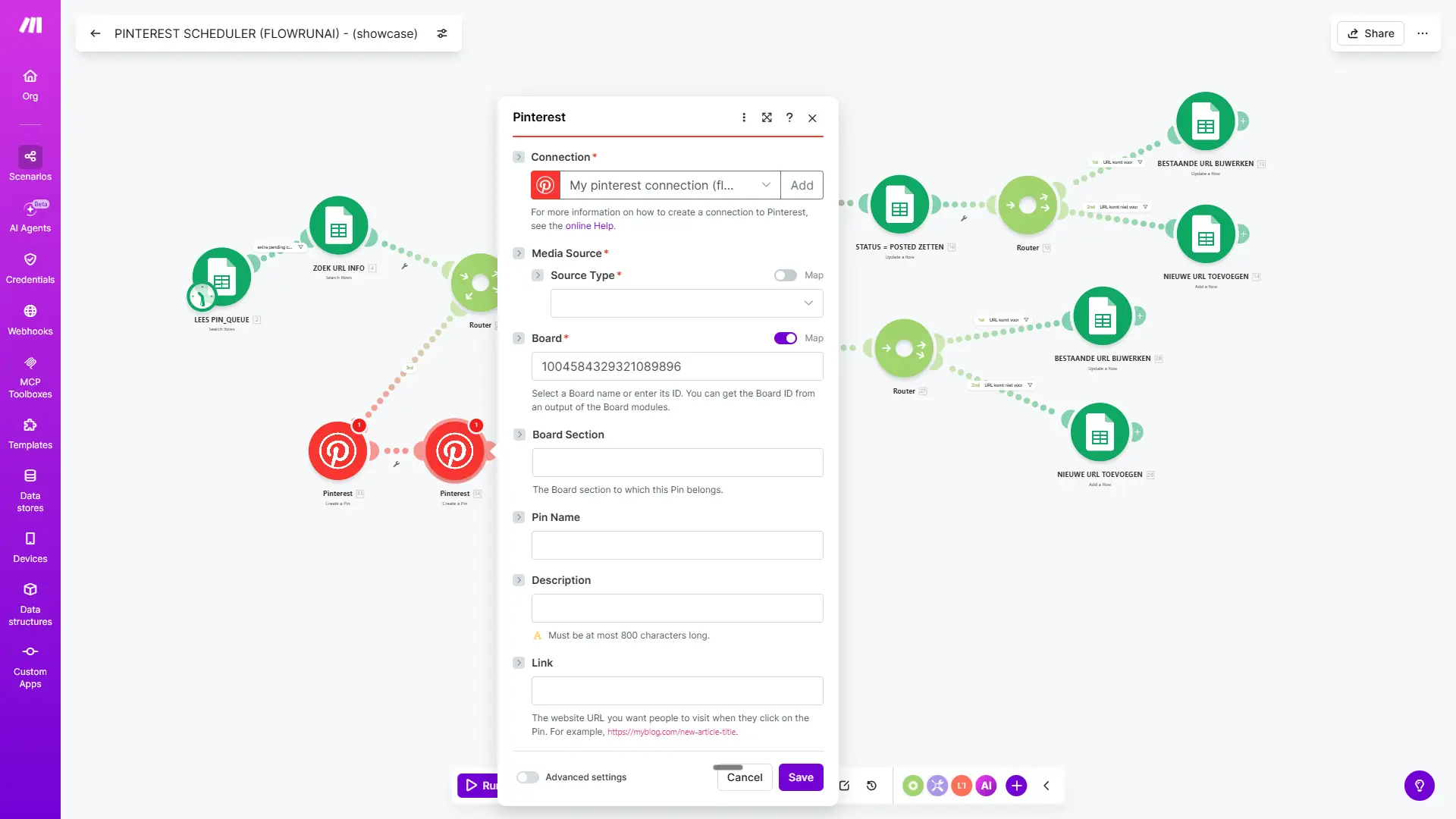The height and width of the screenshot is (819, 1456).
Task: Select NIEUWE URL TOEVOEGEN module numbered 14
Action: (x=1206, y=234)
